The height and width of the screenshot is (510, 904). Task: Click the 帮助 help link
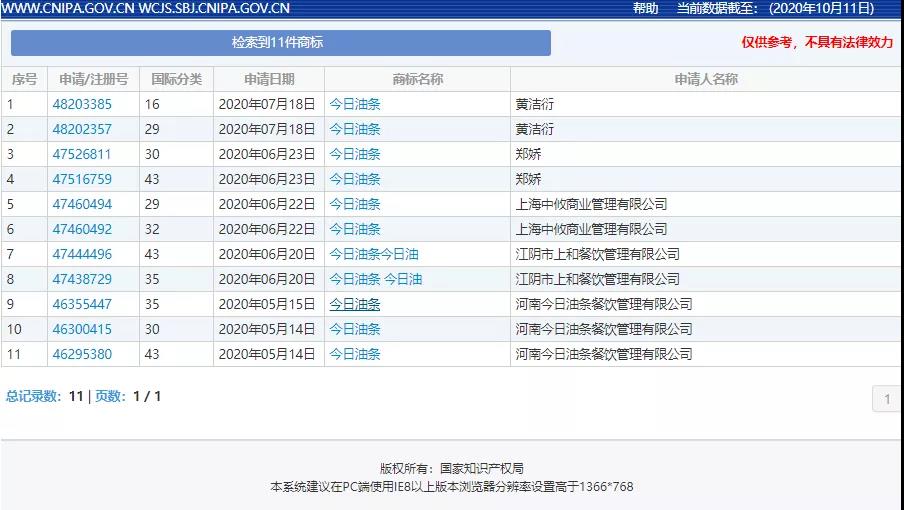click(645, 8)
